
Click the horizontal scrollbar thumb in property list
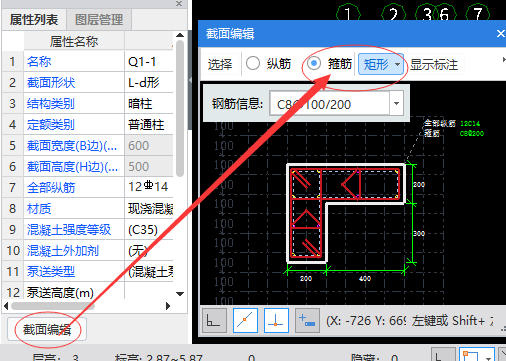click(53, 306)
